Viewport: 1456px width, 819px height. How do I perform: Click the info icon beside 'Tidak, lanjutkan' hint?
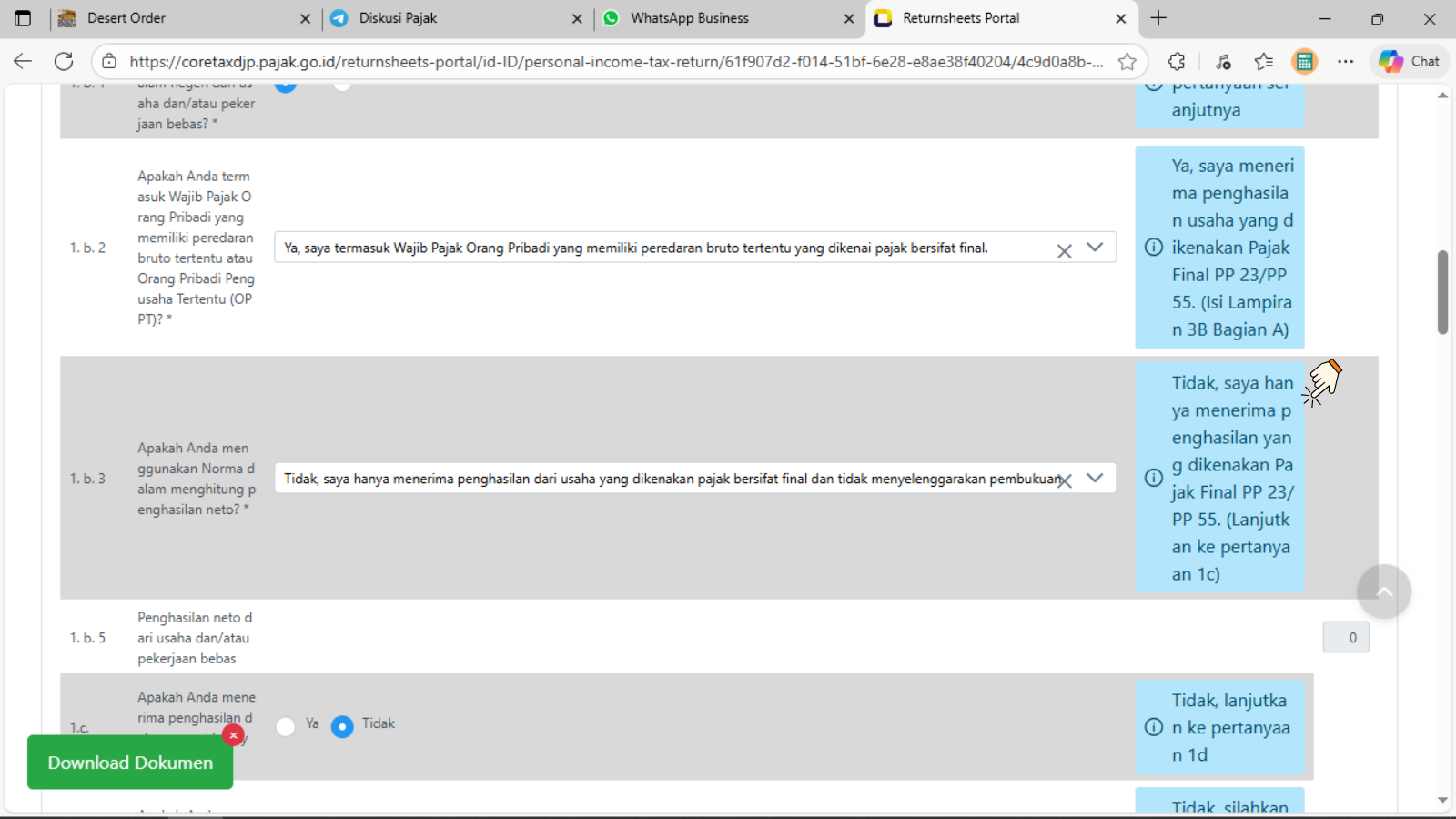pyautogui.click(x=1153, y=727)
